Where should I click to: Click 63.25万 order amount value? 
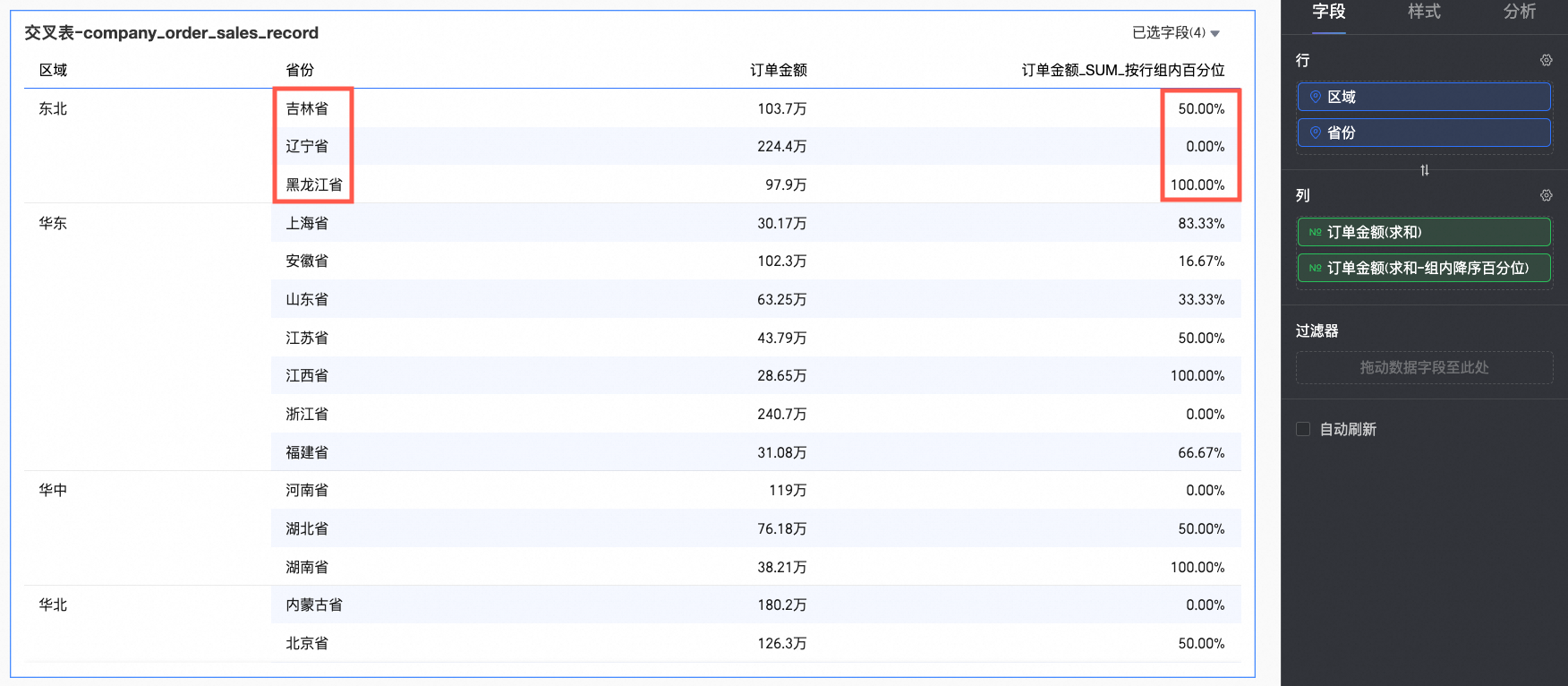click(782, 299)
